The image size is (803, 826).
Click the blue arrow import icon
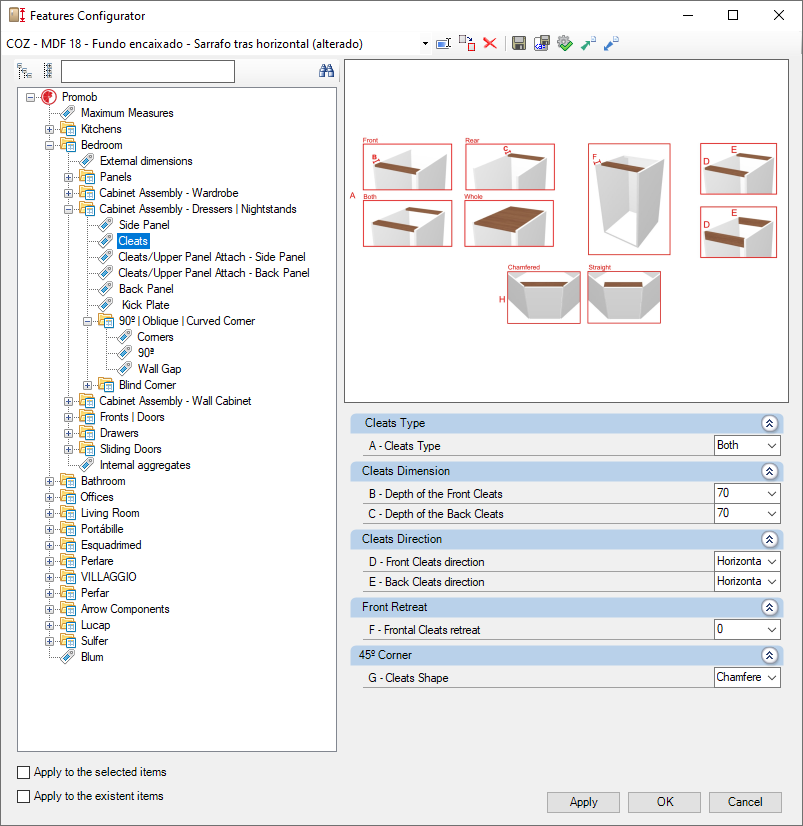[611, 43]
